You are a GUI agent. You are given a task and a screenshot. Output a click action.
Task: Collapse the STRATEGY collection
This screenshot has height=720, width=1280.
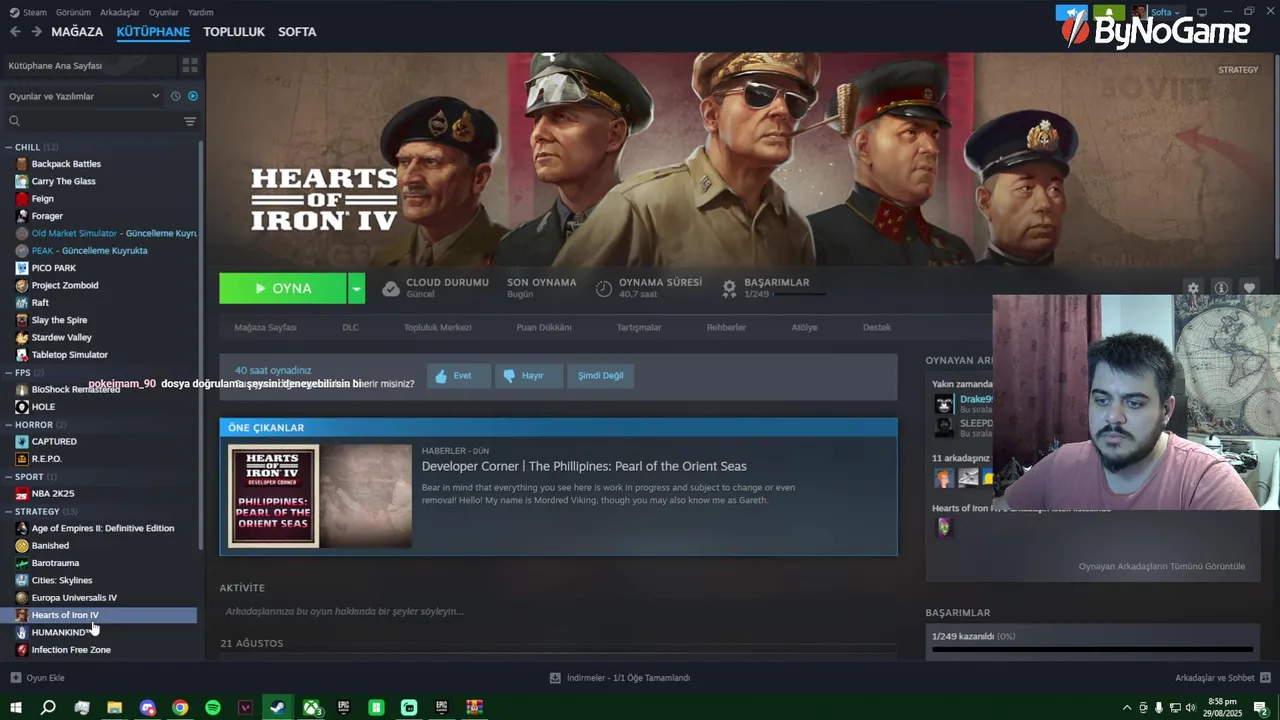tap(8, 511)
